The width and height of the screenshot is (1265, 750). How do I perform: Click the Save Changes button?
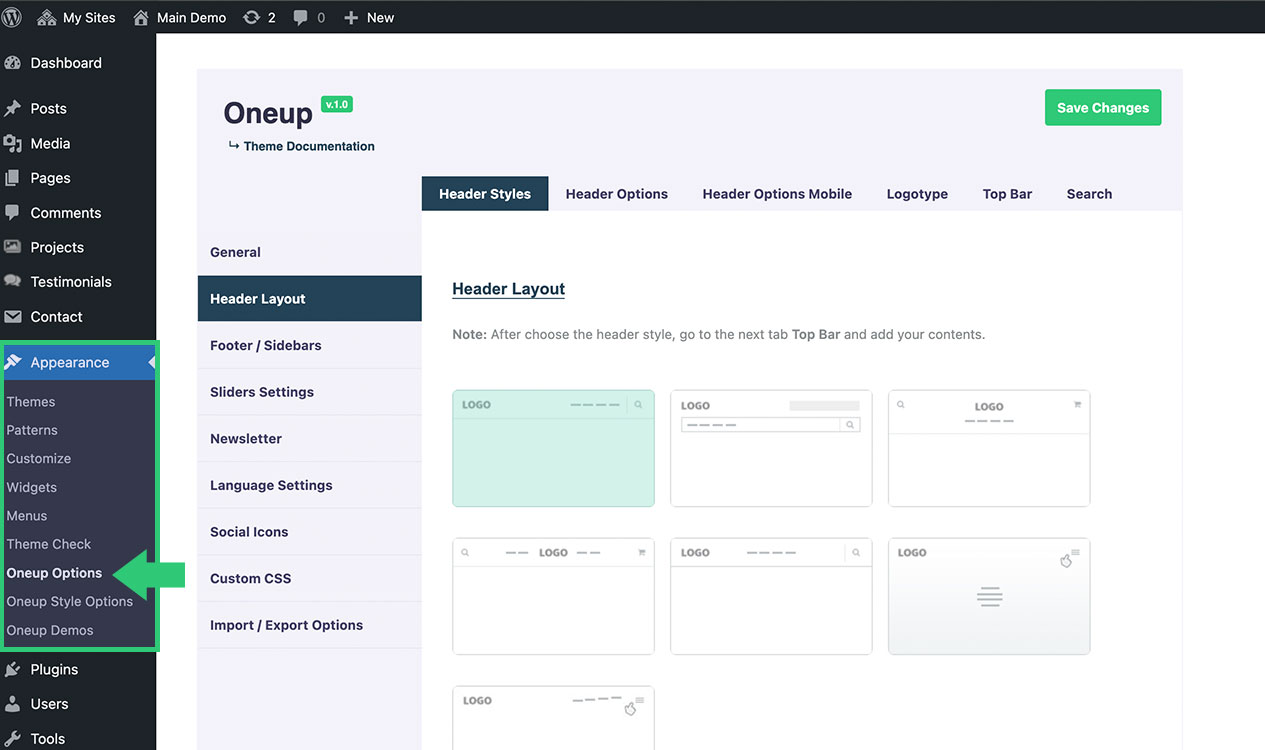tap(1102, 108)
